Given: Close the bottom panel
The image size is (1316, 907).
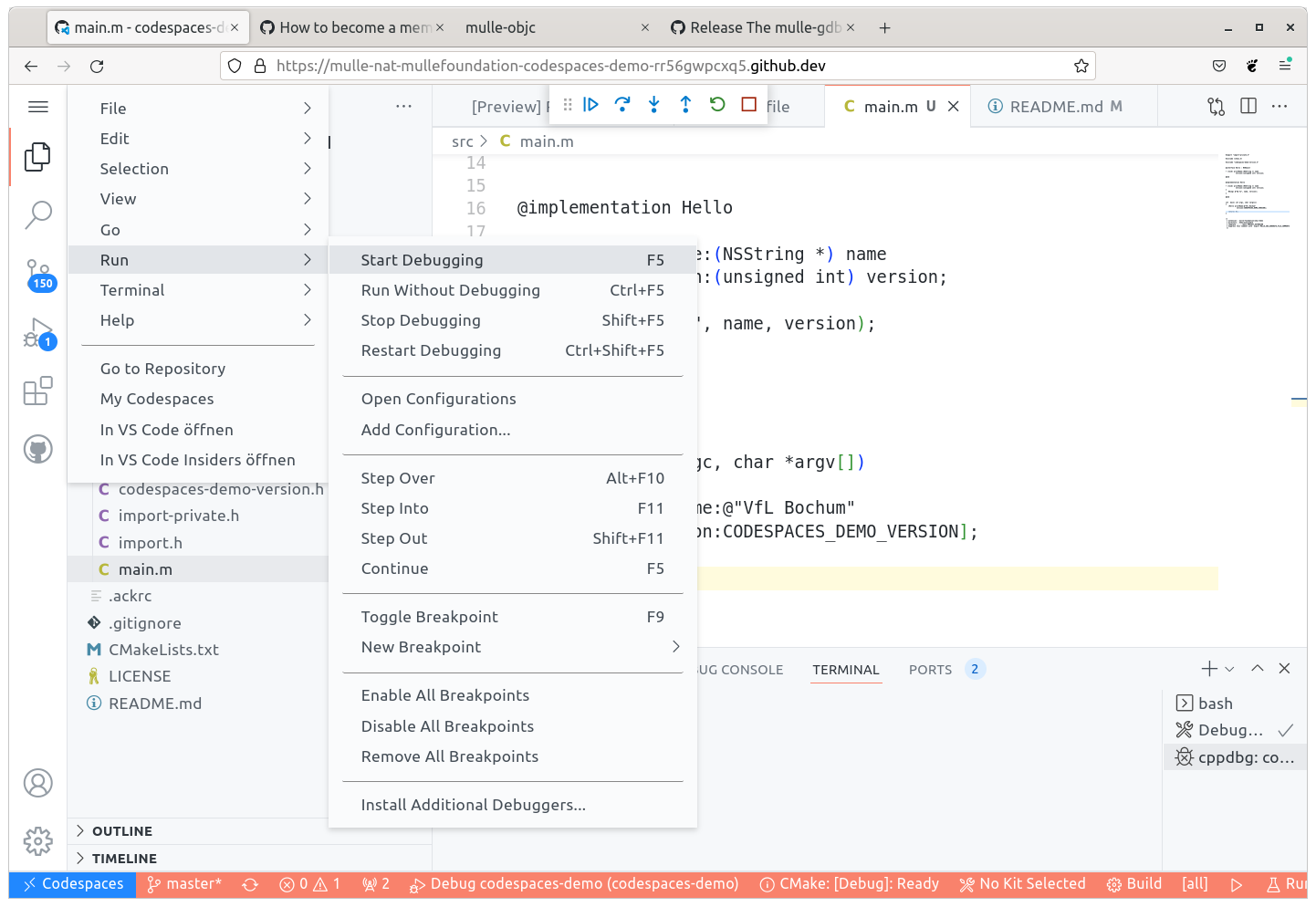Looking at the screenshot, I should coord(1285,669).
